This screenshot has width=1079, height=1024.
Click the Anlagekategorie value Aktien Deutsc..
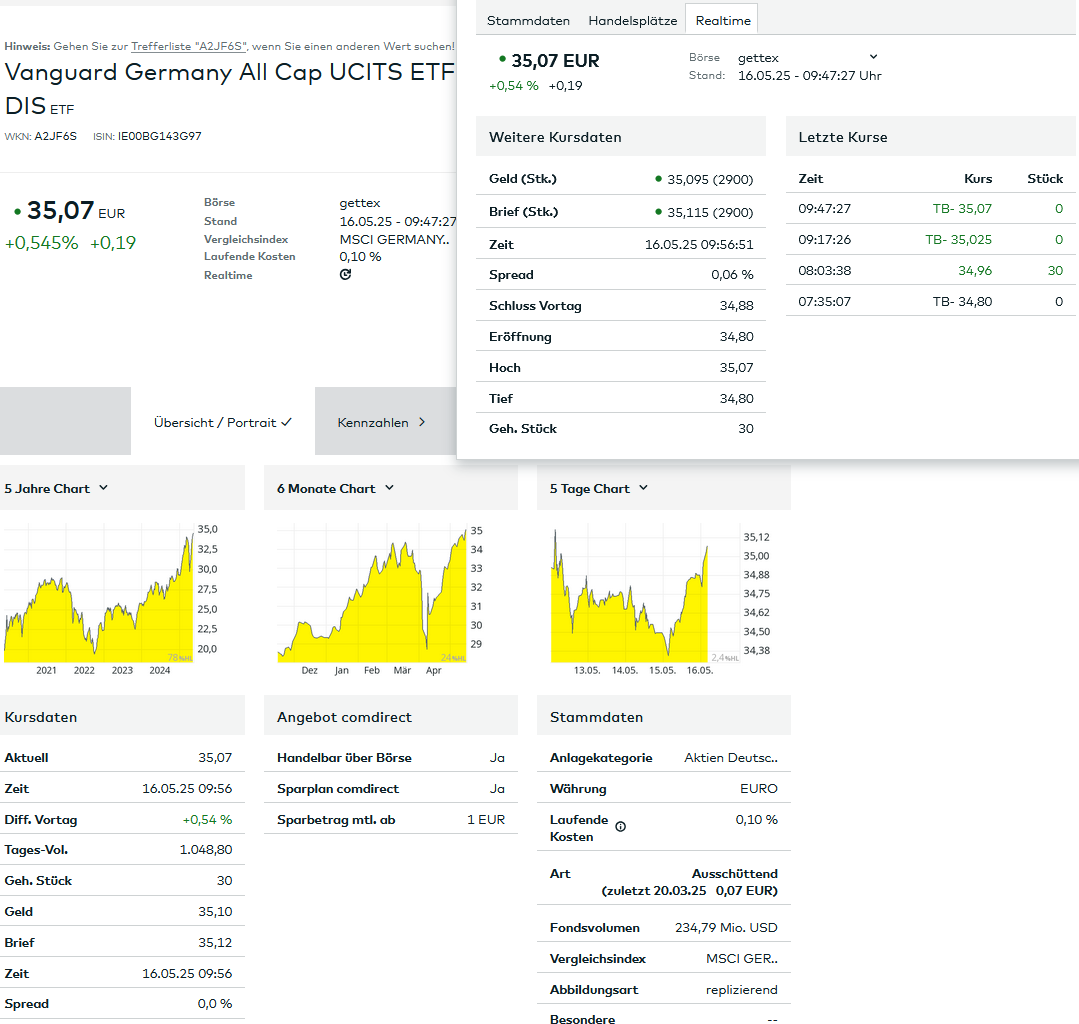pyautogui.click(x=731, y=758)
